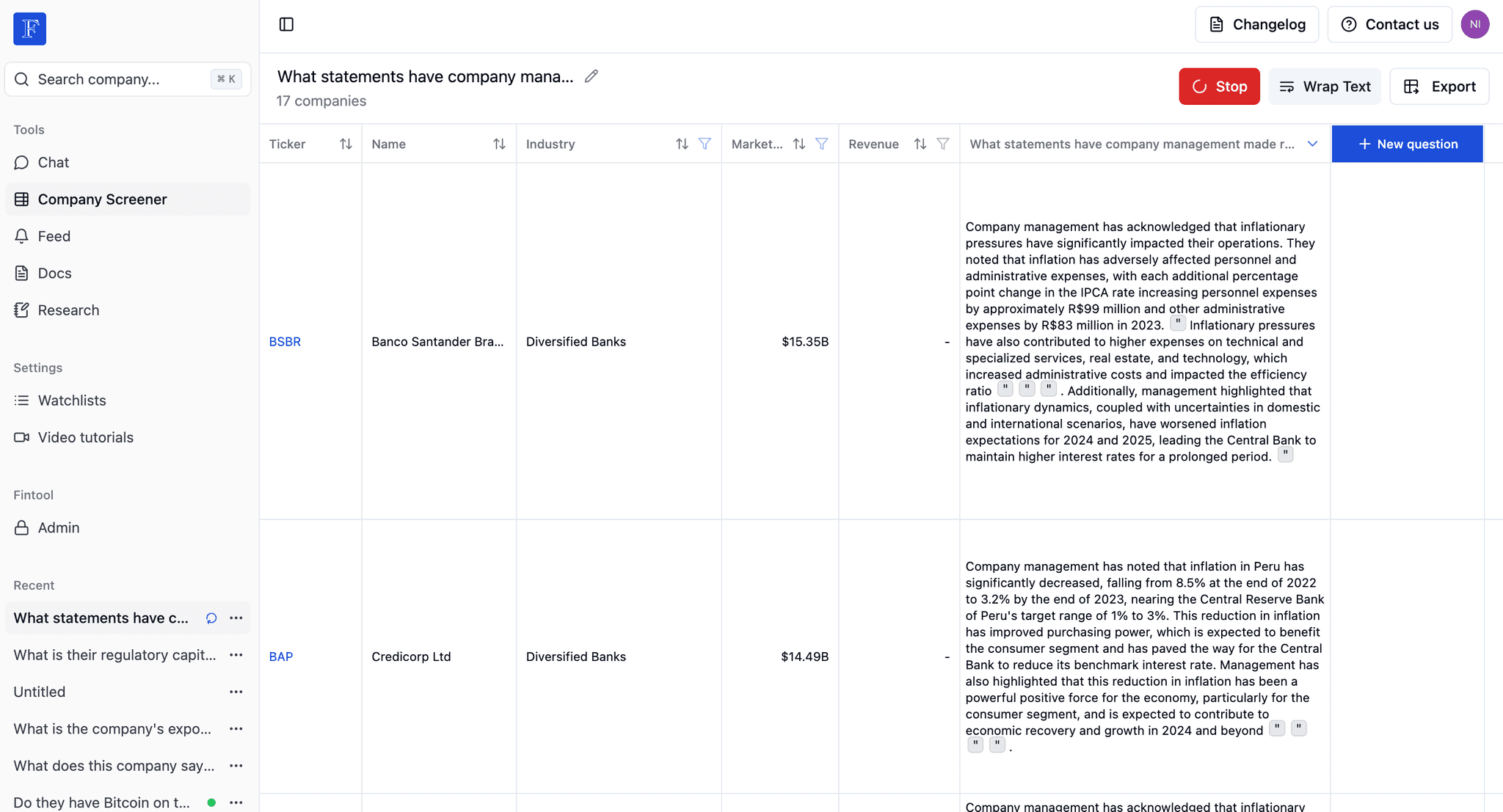Click first citation quote after 'efficiency ratio'

[x=1005, y=389]
